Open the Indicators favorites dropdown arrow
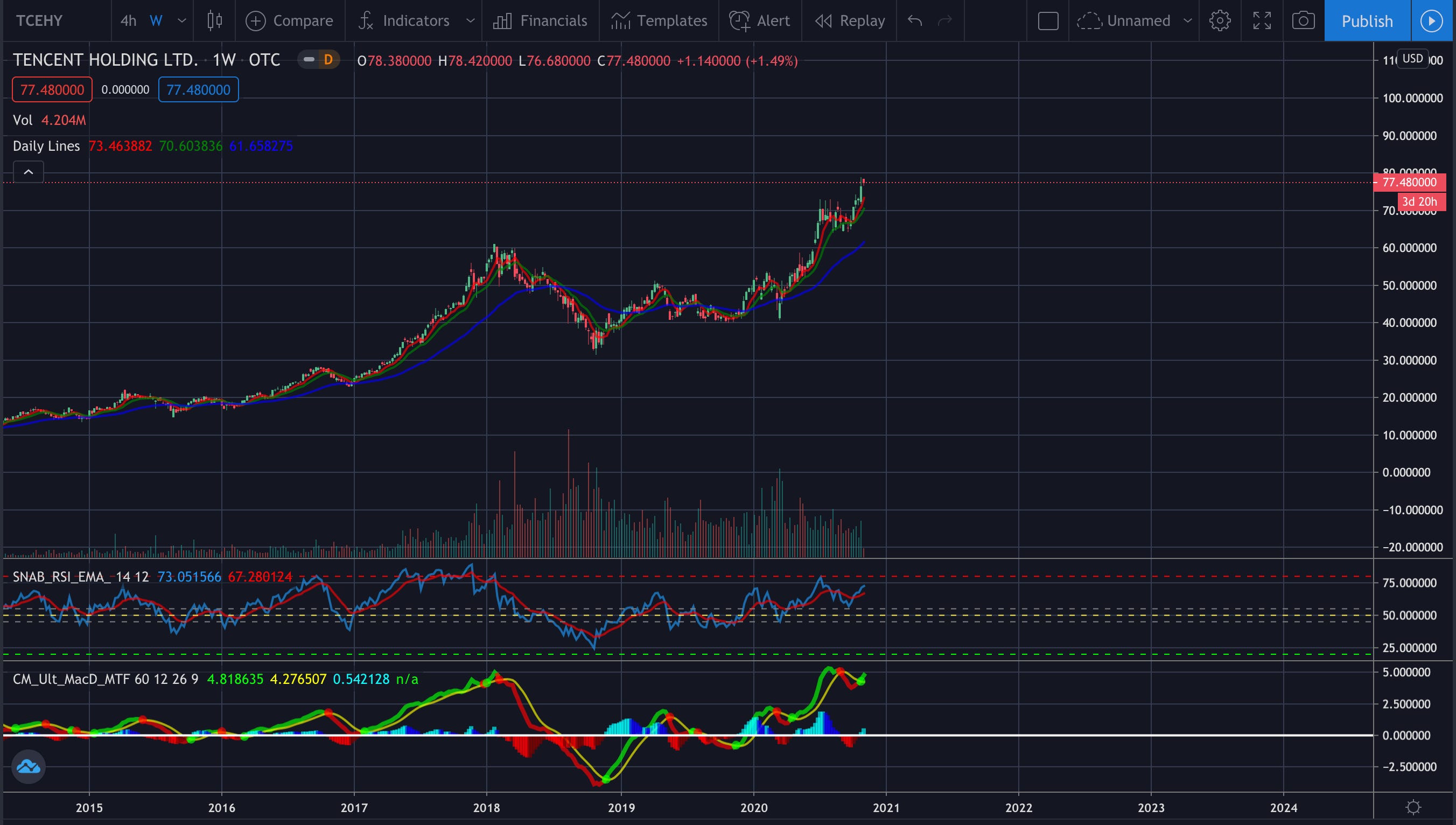Viewport: 1456px width, 825px height. coord(470,21)
